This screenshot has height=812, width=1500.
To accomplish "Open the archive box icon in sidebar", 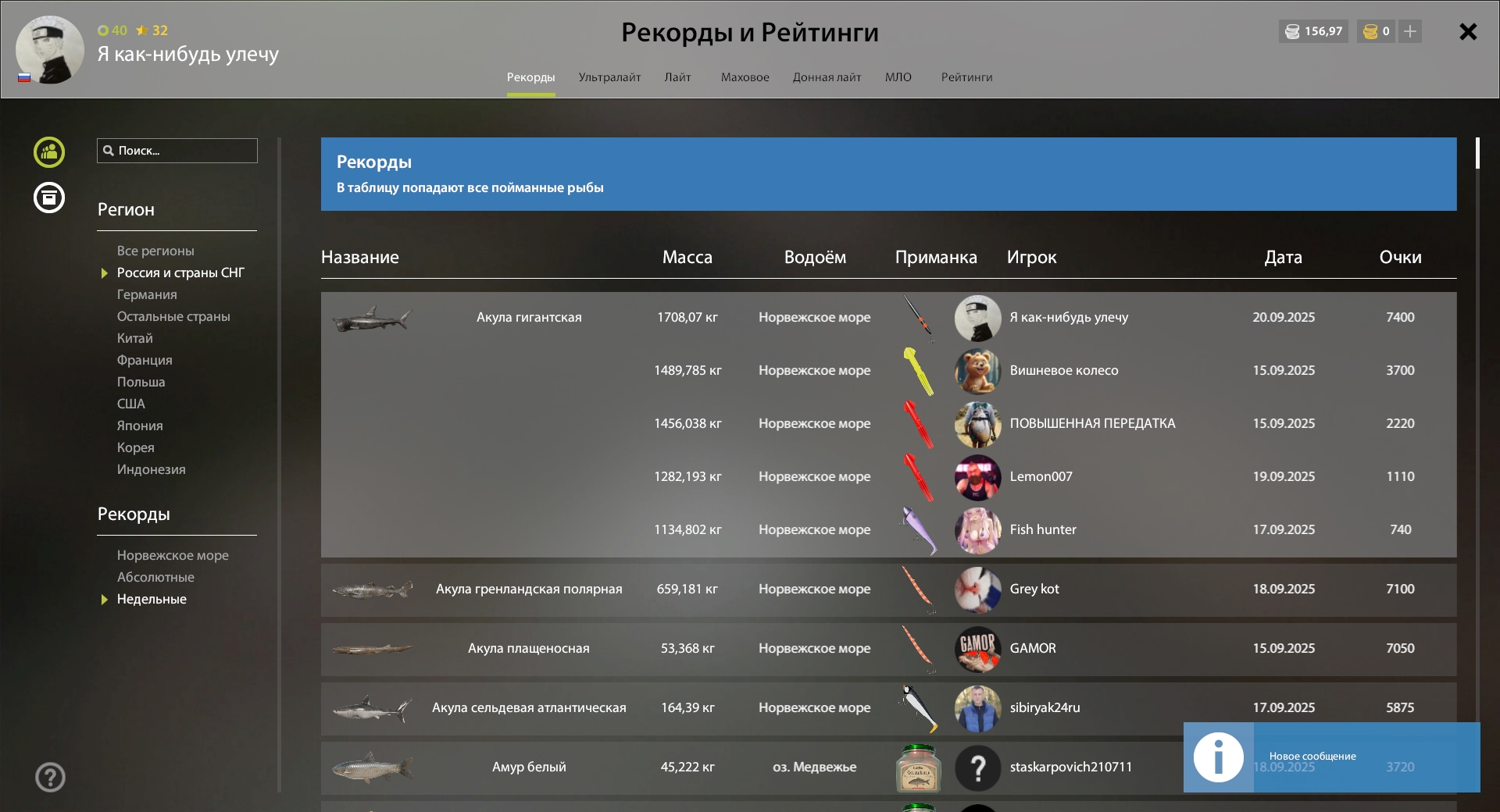I will [x=49, y=198].
